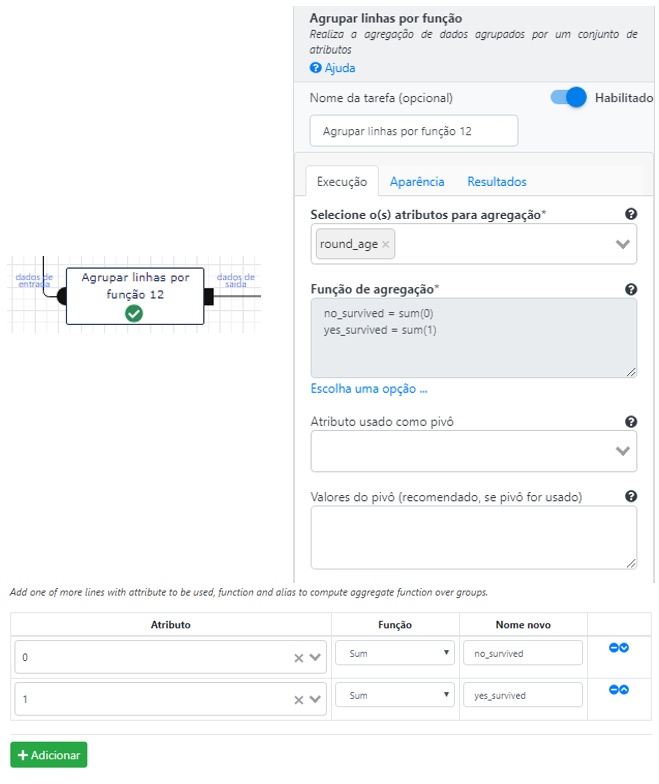Screen dimensions: 659x784
Task: Clear attribute 1 with its X icon
Action: tap(298, 700)
